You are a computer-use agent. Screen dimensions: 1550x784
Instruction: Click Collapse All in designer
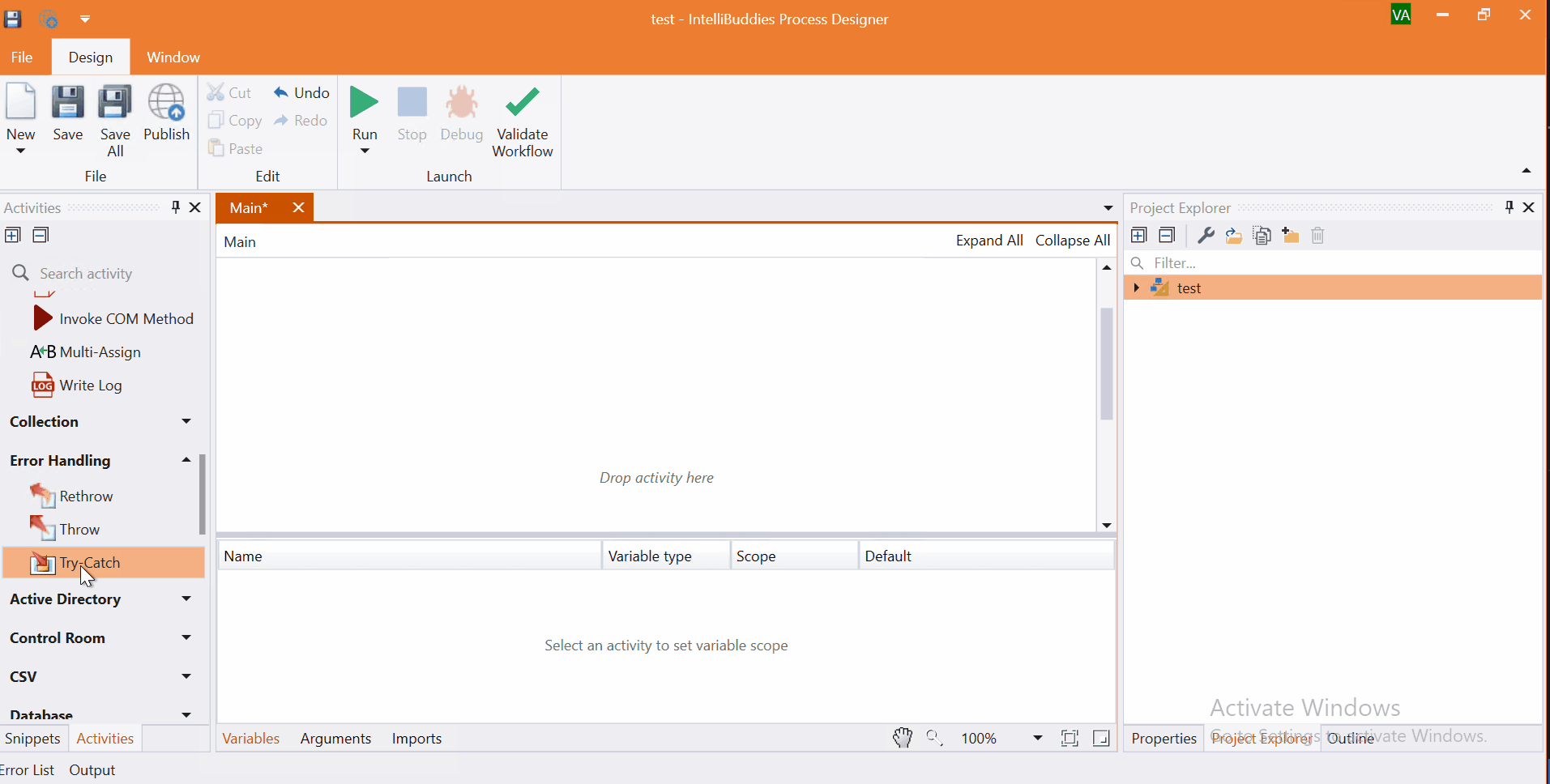(1073, 241)
